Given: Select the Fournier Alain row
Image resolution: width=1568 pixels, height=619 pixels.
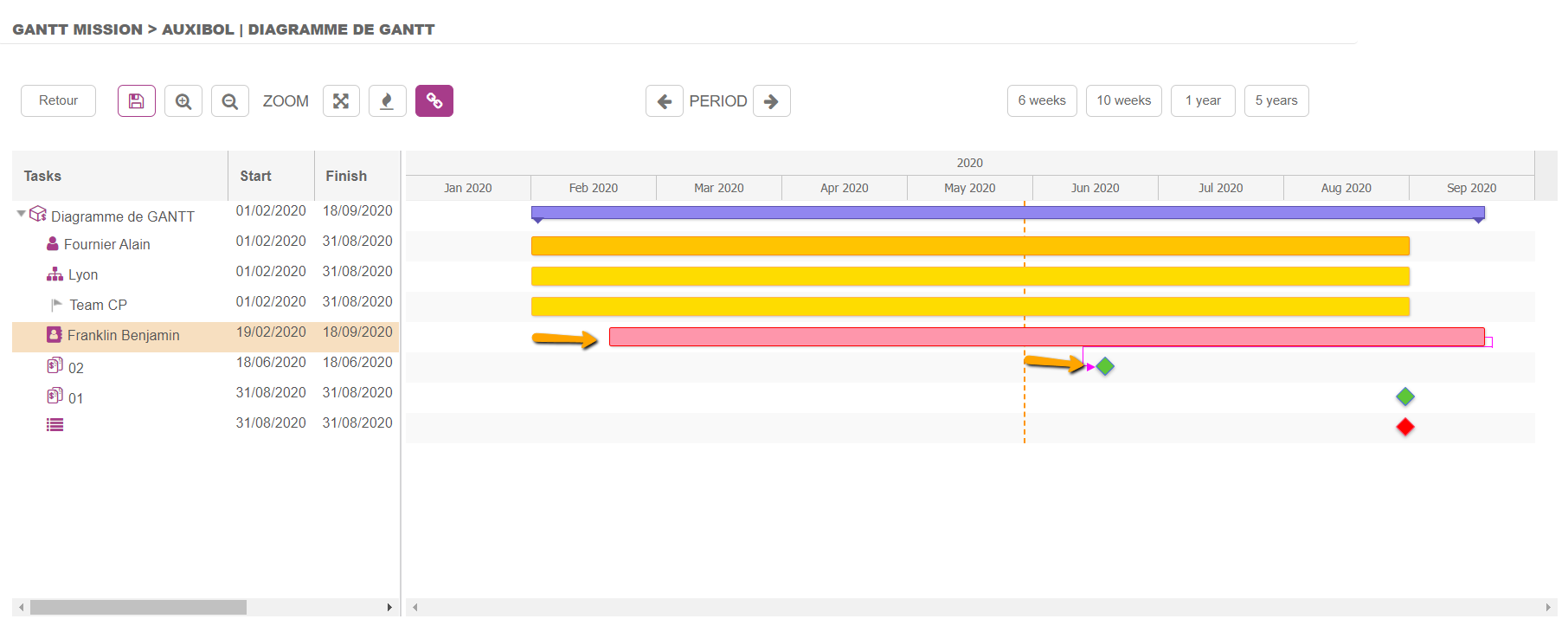Looking at the screenshot, I should click(107, 245).
